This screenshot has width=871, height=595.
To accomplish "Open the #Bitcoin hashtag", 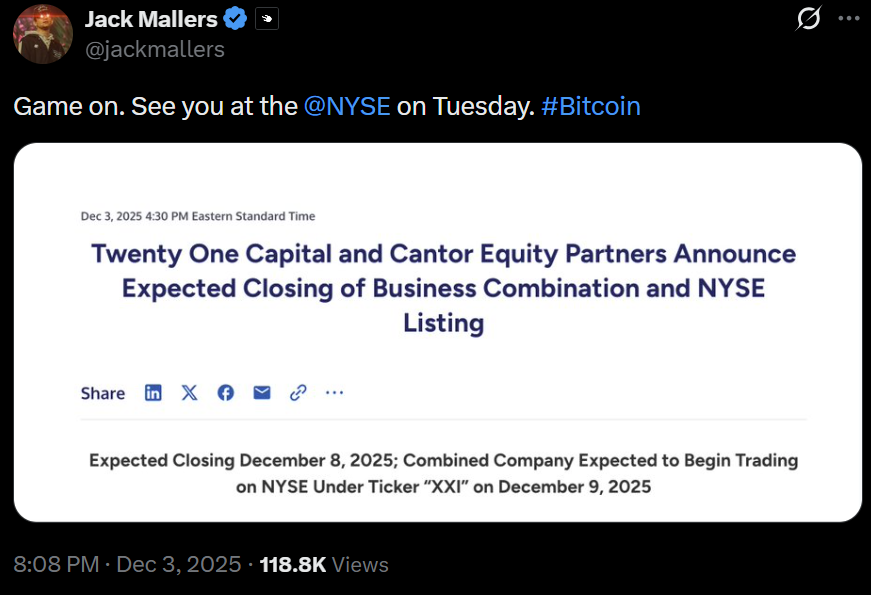I will (x=591, y=105).
